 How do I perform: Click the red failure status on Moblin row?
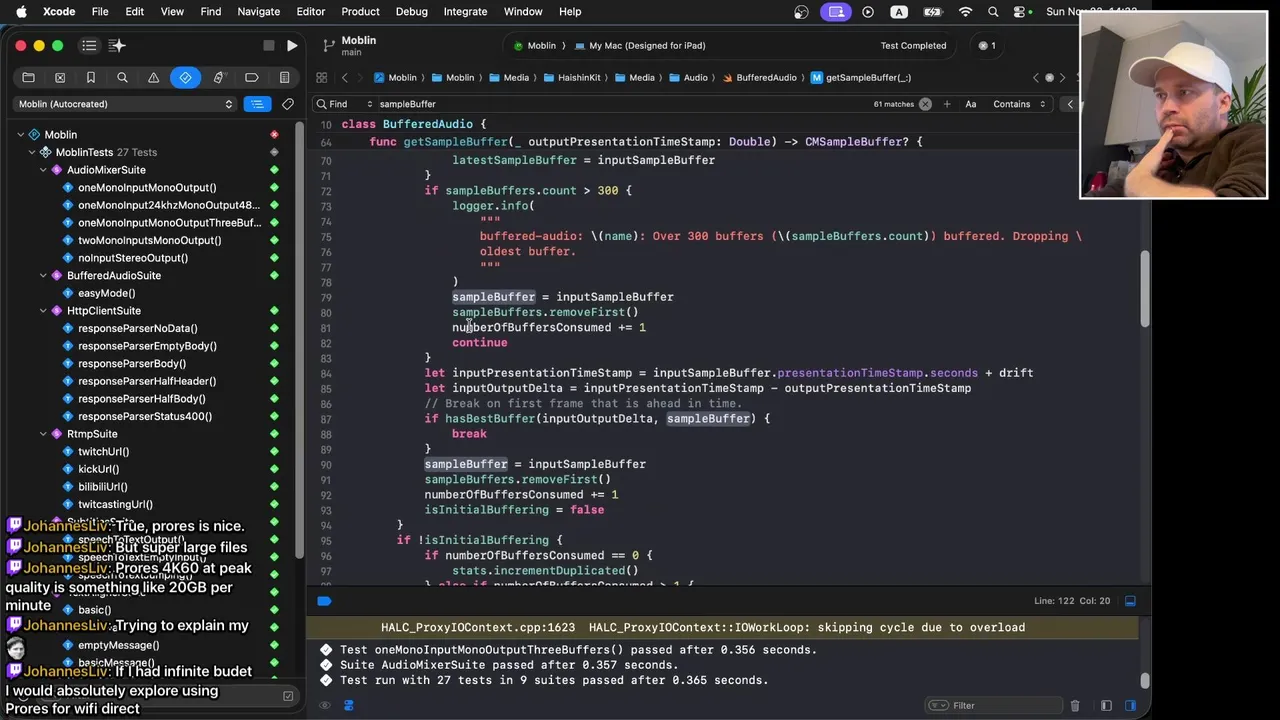click(274, 135)
